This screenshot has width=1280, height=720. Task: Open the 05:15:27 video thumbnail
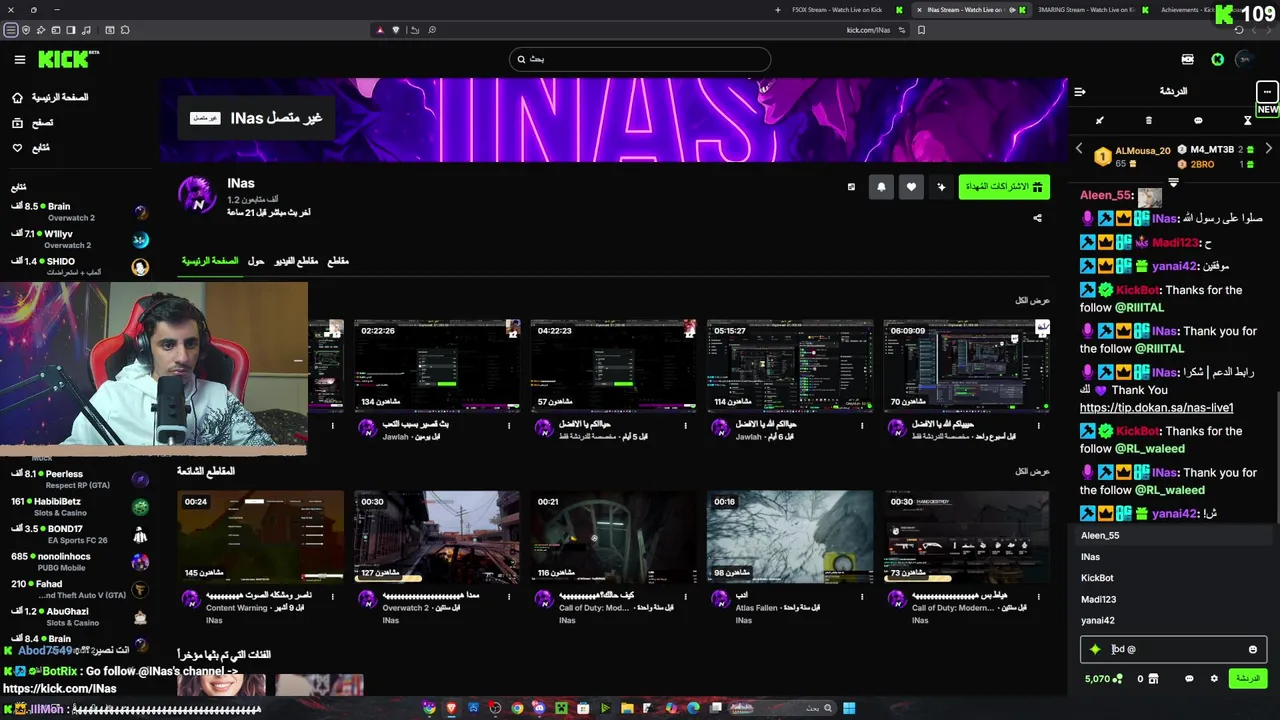click(x=790, y=366)
